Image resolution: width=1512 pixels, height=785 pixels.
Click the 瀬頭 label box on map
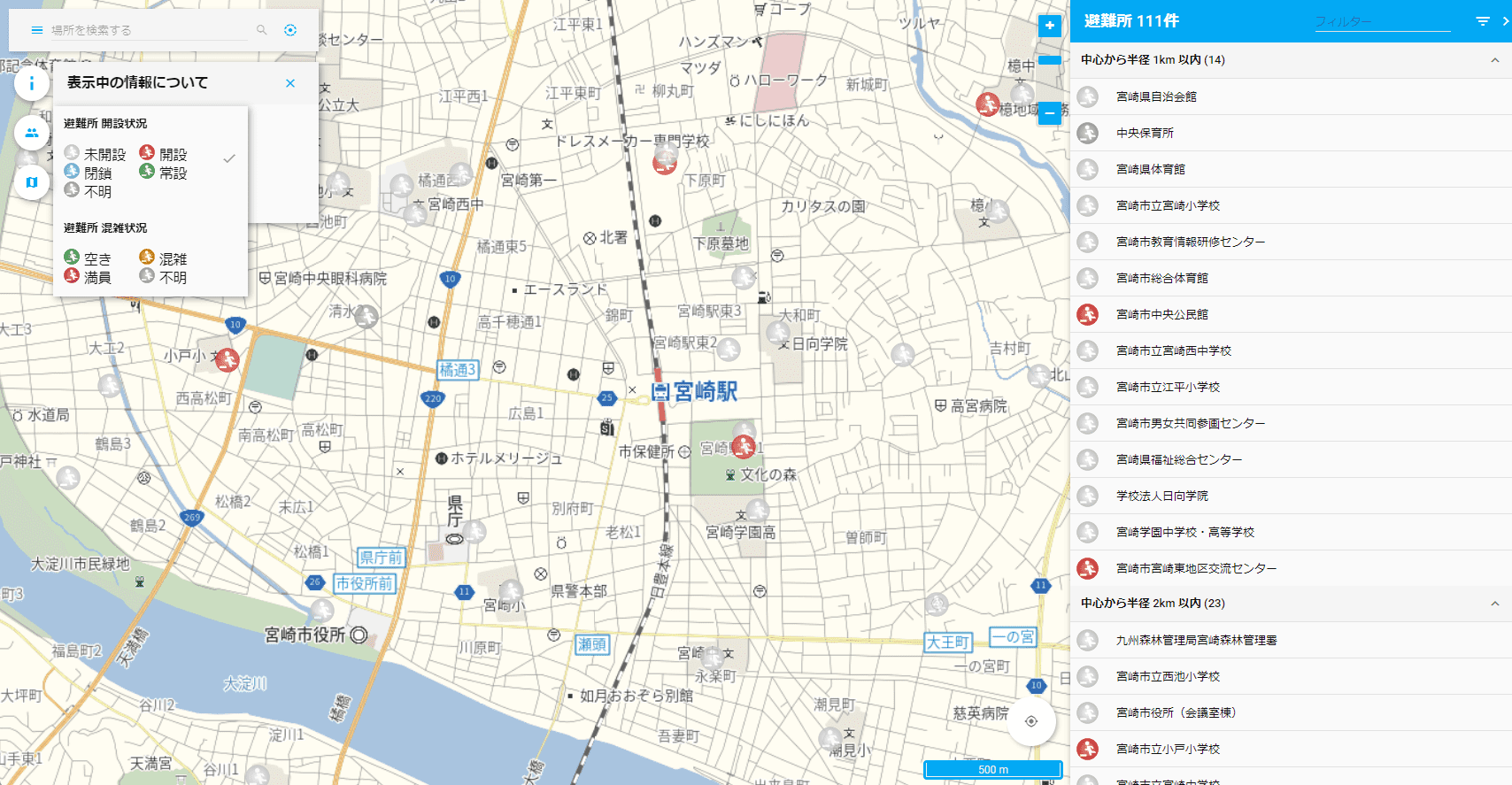[x=592, y=644]
